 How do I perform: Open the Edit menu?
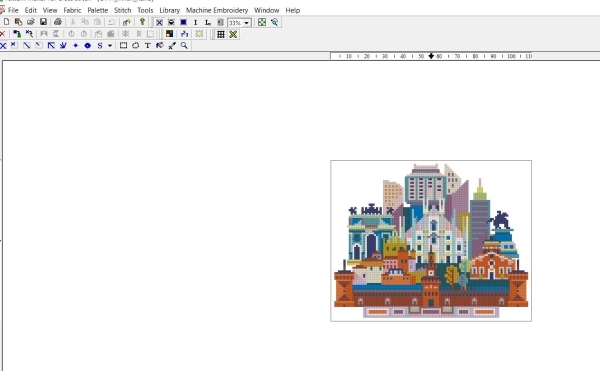31,10
